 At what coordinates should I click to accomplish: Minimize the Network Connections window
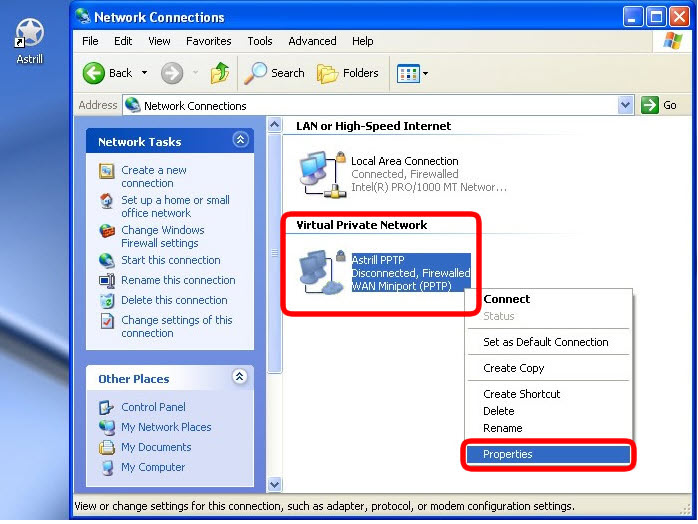[x=632, y=17]
